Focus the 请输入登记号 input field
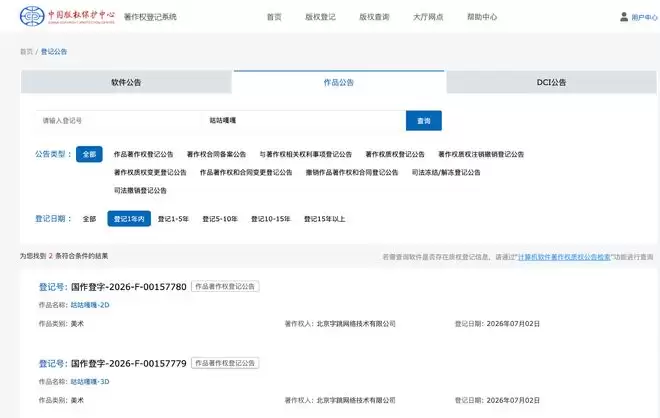Viewport: 660px width, 418px height. click(119, 120)
